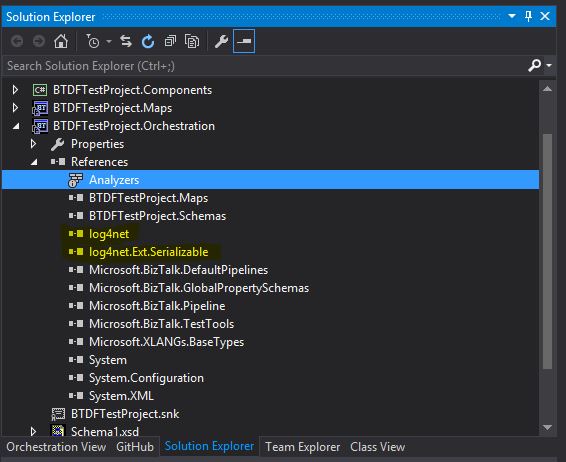This screenshot has height=462, width=566.
Task: Click the Home icon in toolbar
Action: (x=61, y=42)
